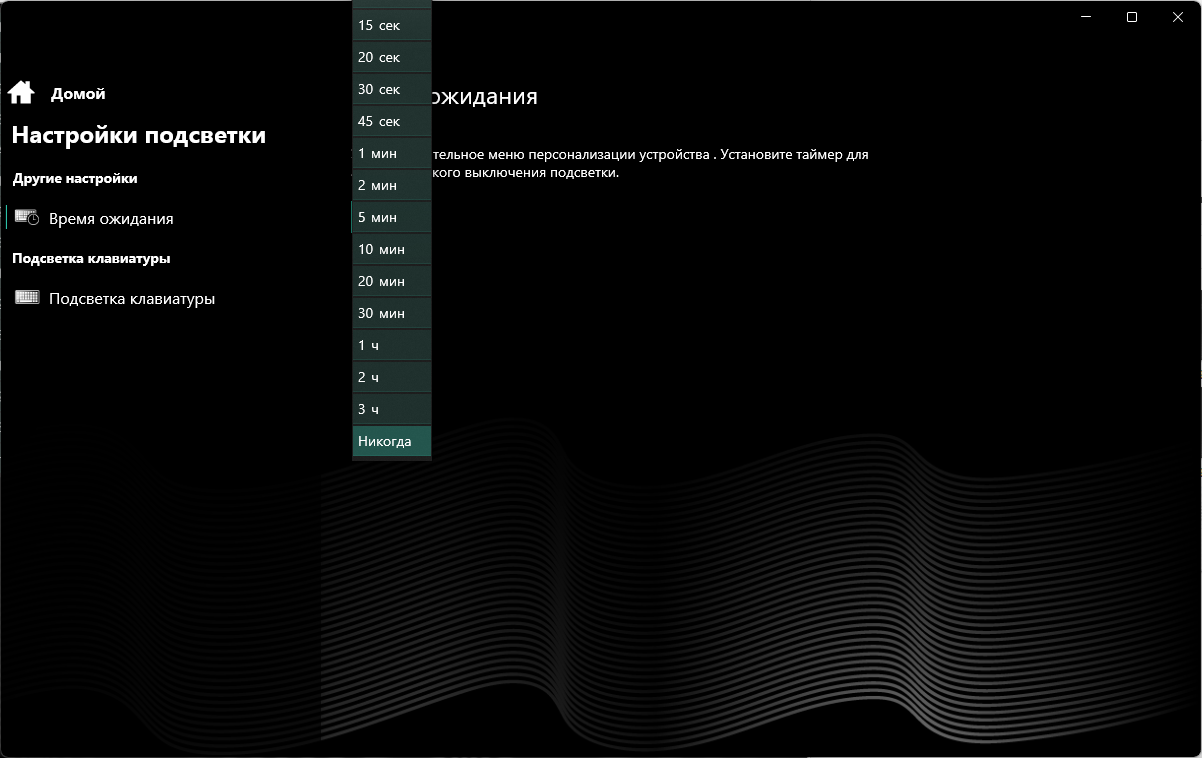
Task: Select Никогда option
Action: tap(392, 441)
